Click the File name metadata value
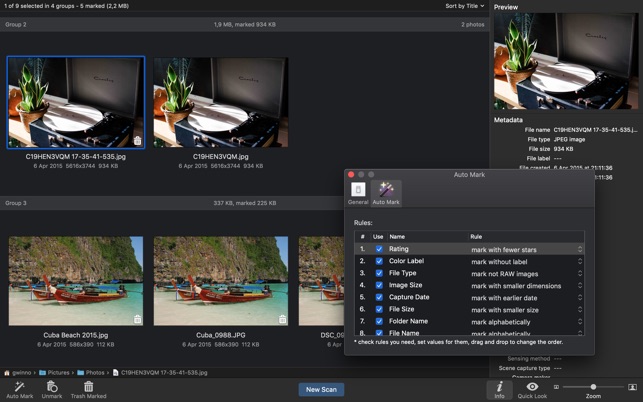This screenshot has width=643, height=402. 595,130
